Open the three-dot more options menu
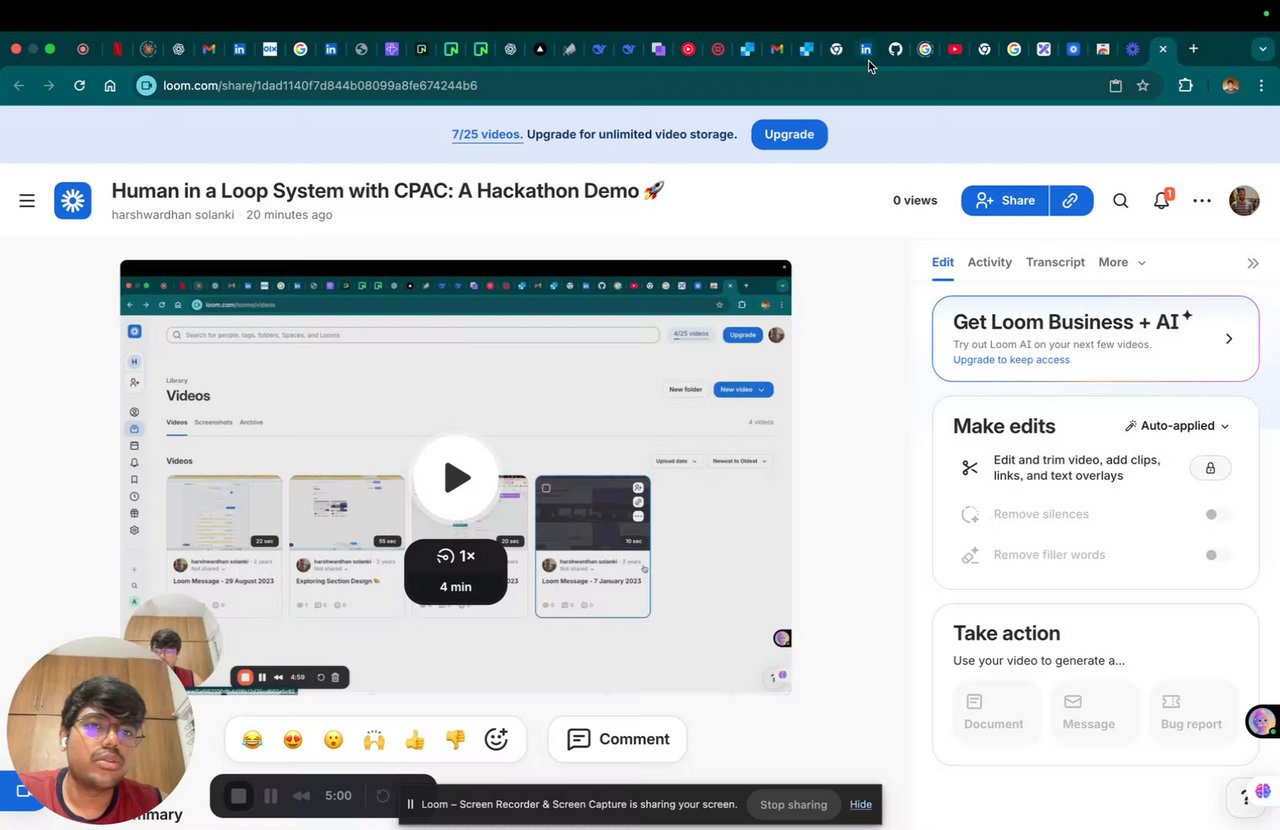1280x830 pixels. point(1202,201)
